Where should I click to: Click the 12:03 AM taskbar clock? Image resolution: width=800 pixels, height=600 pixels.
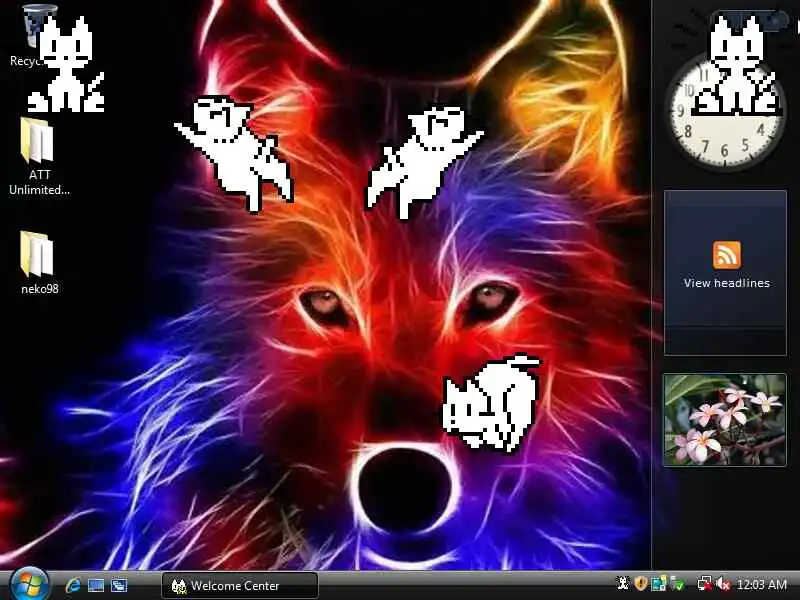point(761,584)
